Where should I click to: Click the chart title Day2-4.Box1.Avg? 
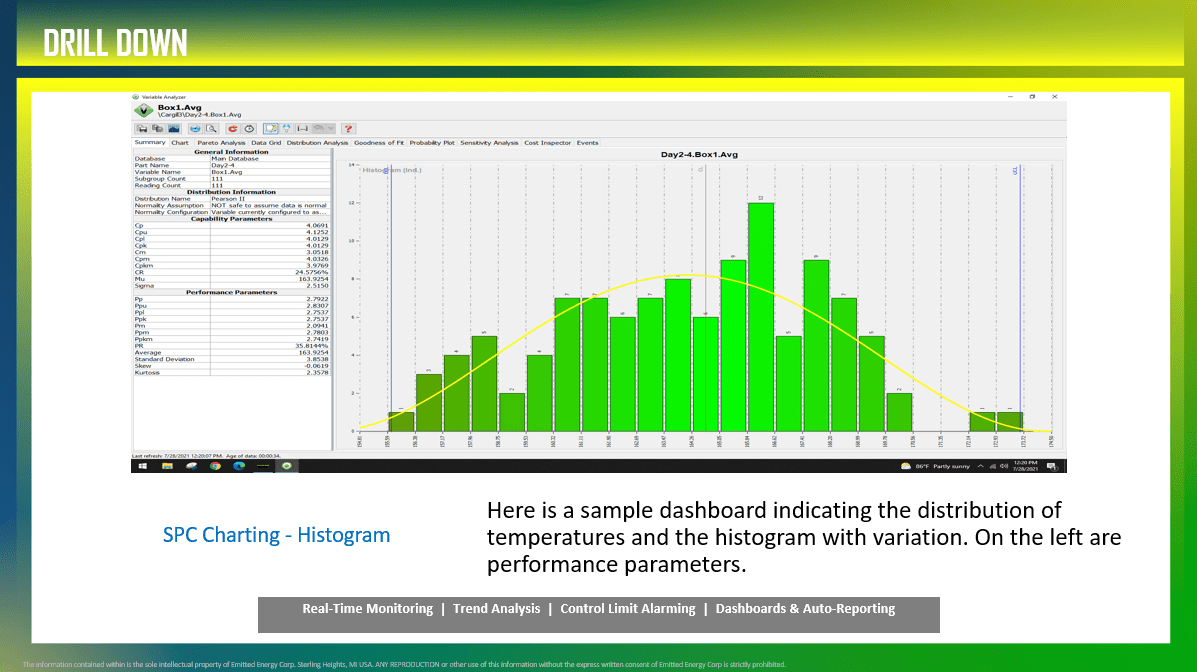tap(699, 154)
